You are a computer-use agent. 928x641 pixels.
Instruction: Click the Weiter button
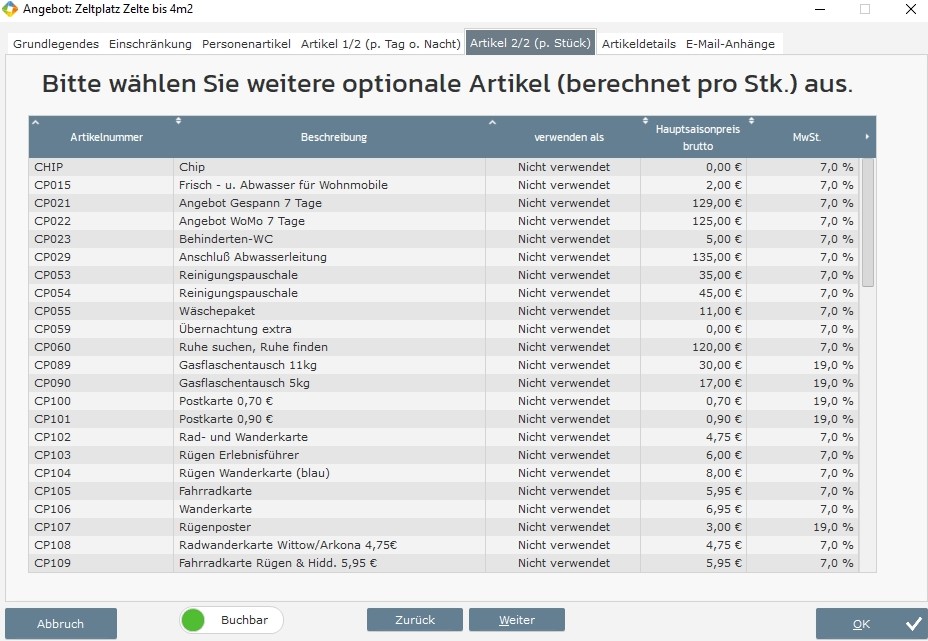(517, 620)
